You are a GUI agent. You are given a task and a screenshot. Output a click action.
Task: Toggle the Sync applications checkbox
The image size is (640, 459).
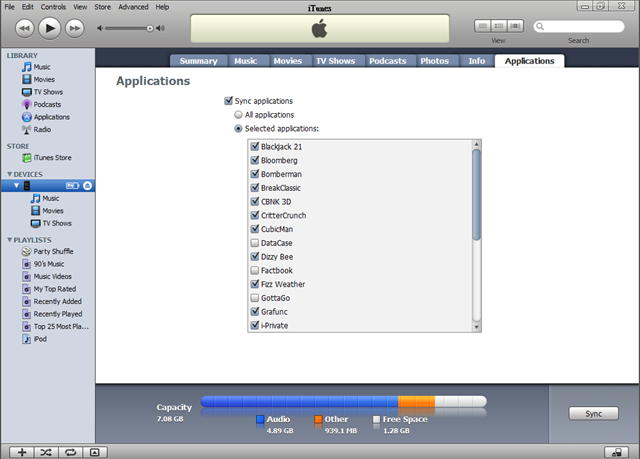tap(229, 101)
